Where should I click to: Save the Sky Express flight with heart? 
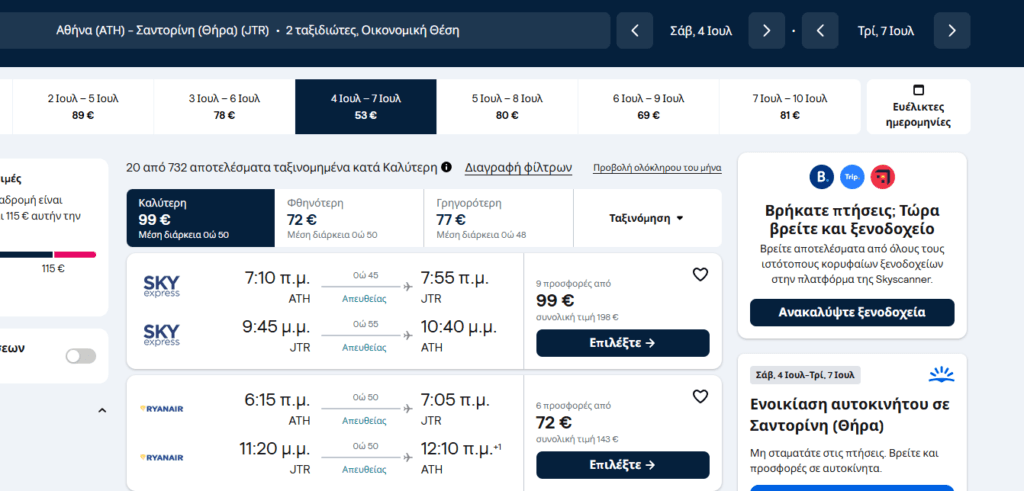(700, 274)
